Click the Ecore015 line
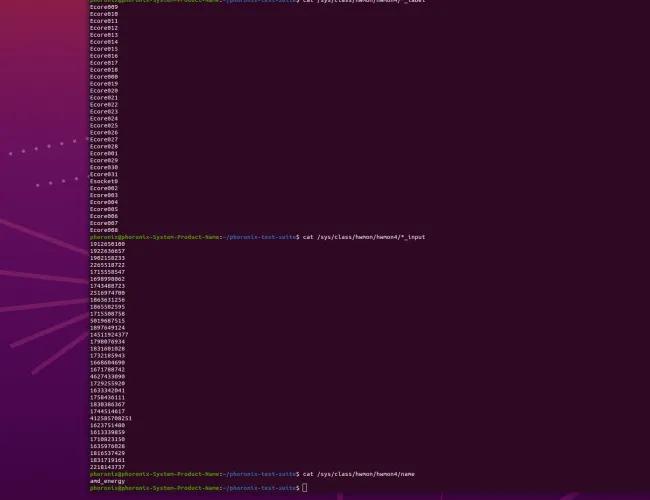Viewport: 650px width, 500px height. click(x=104, y=49)
